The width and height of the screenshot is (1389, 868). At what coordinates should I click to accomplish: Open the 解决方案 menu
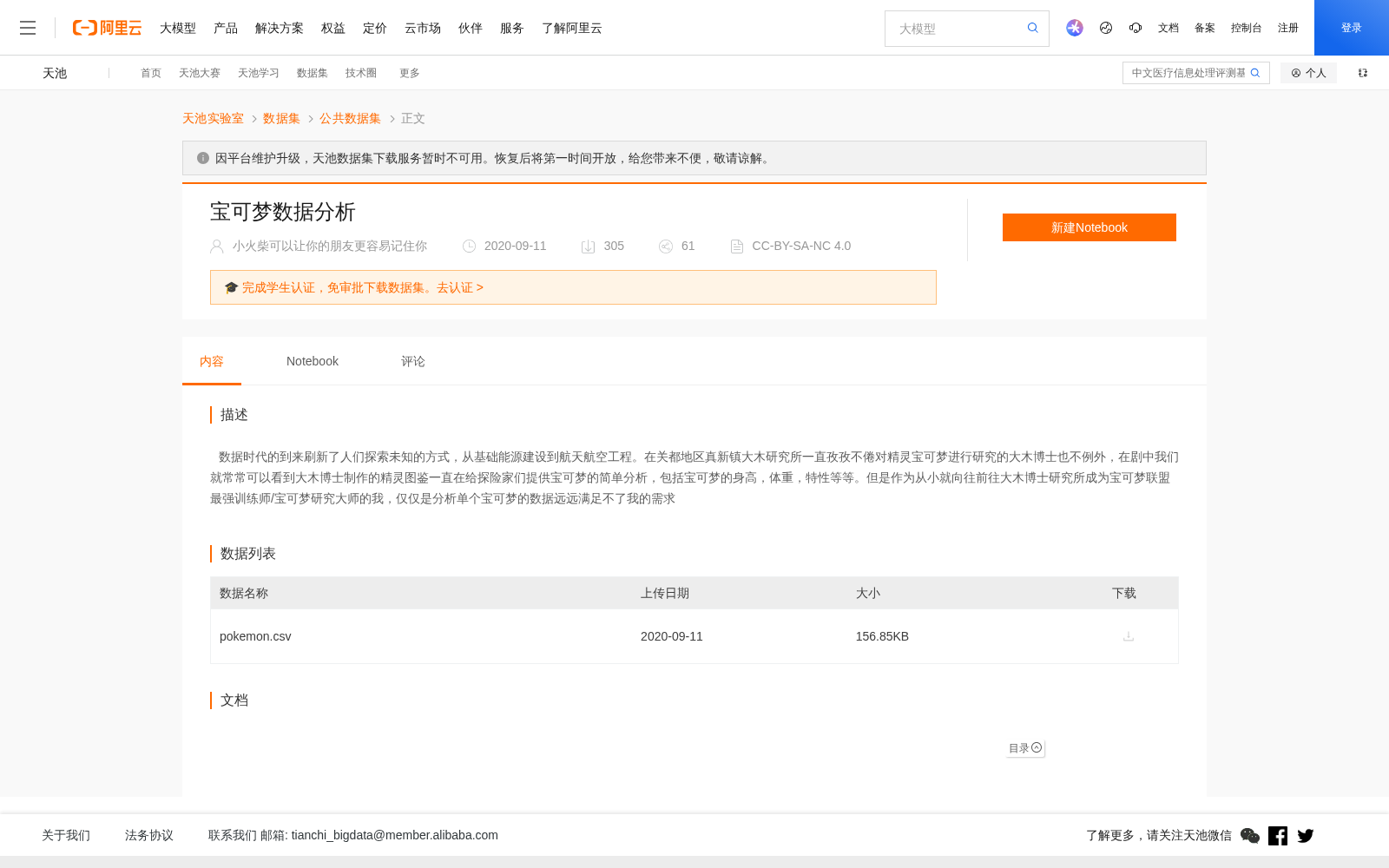pyautogui.click(x=280, y=28)
